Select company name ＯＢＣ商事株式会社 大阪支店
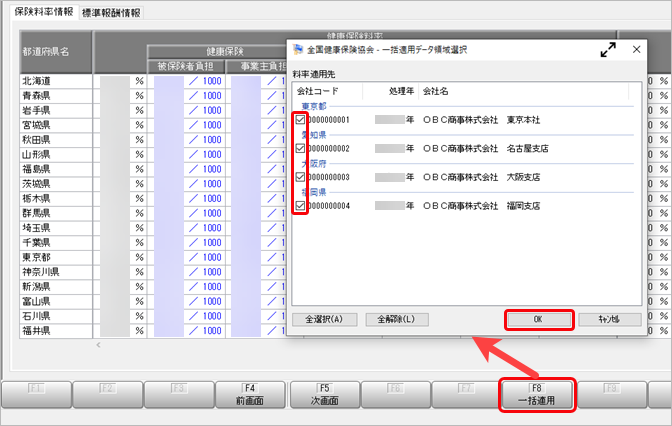The width and height of the screenshot is (672, 426). point(481,177)
